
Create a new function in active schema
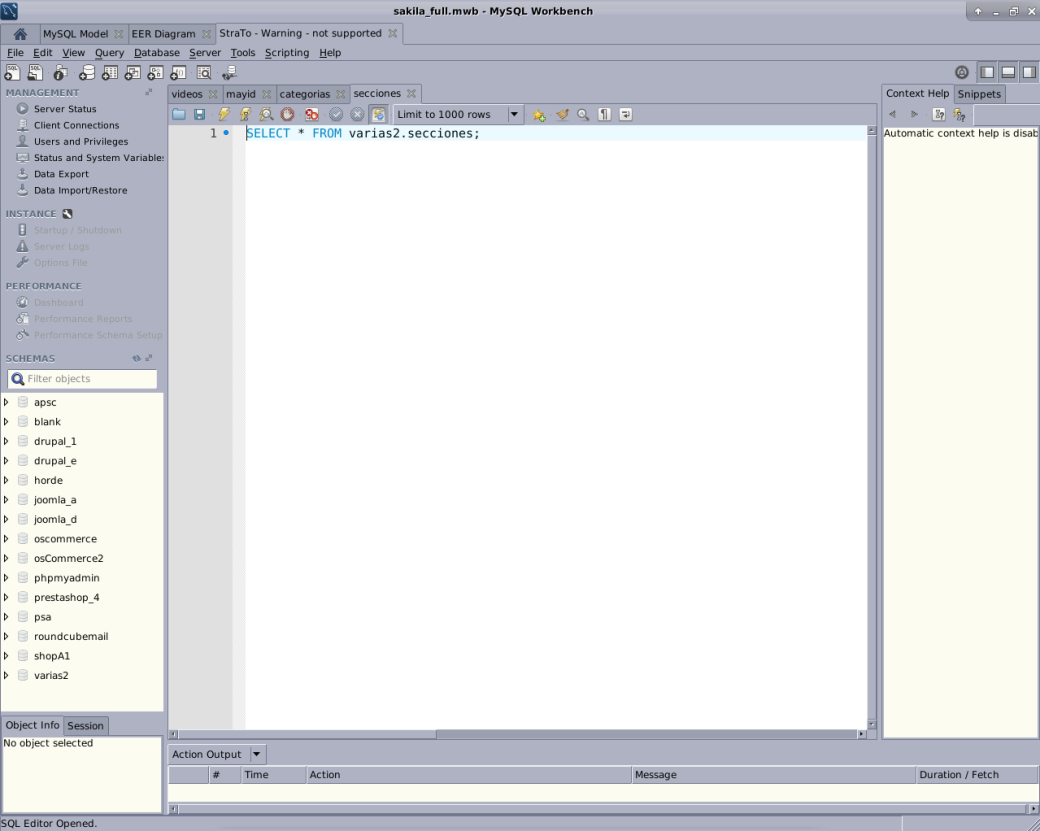tap(178, 73)
